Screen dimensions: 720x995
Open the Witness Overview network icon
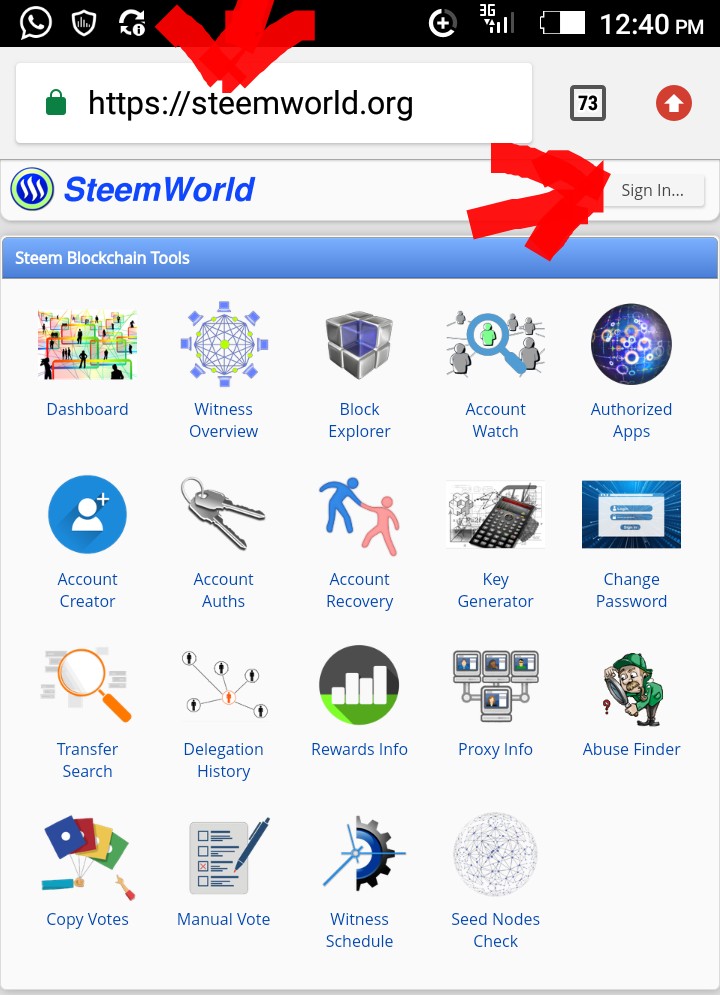(223, 344)
